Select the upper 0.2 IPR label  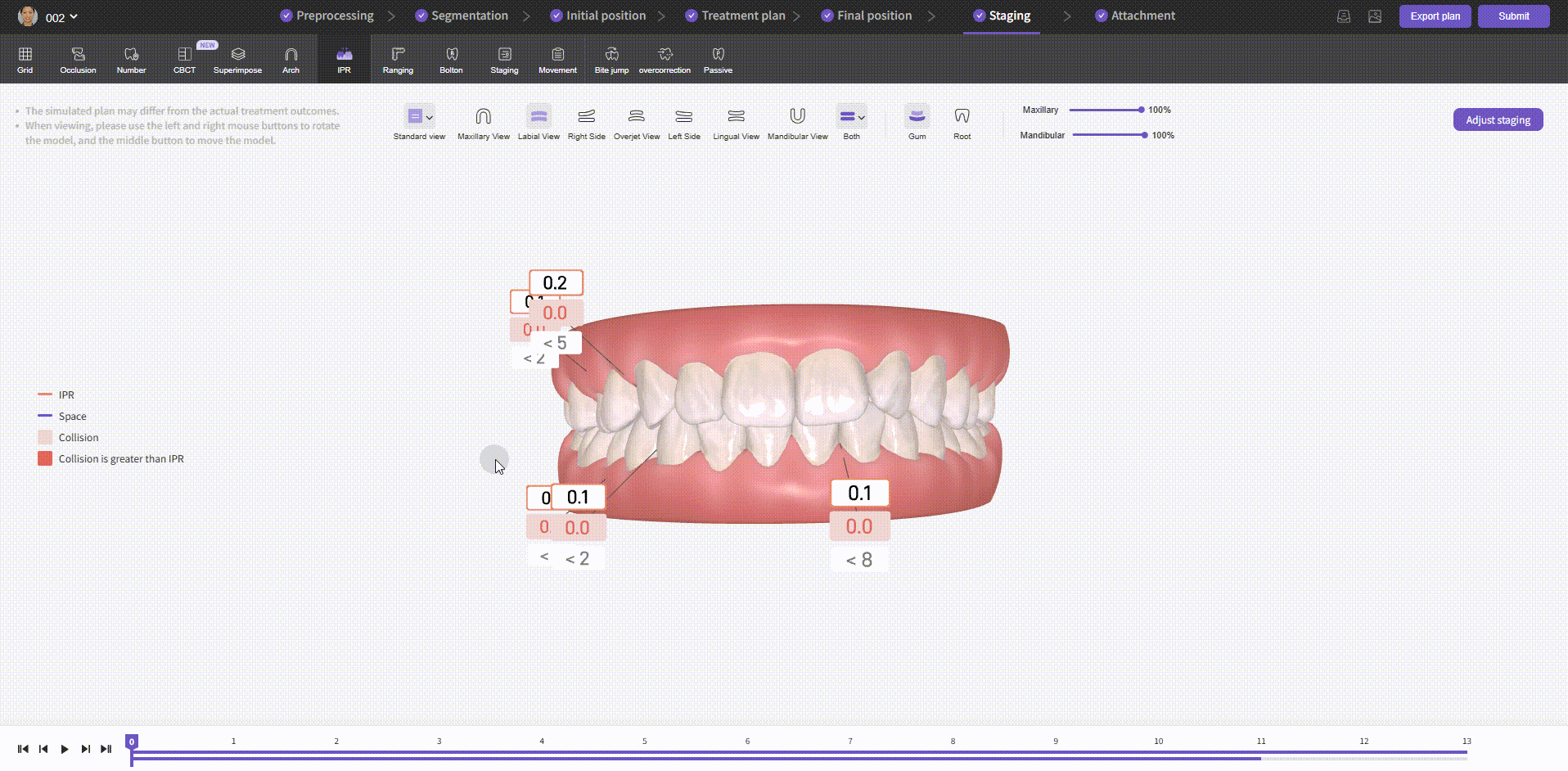(556, 283)
